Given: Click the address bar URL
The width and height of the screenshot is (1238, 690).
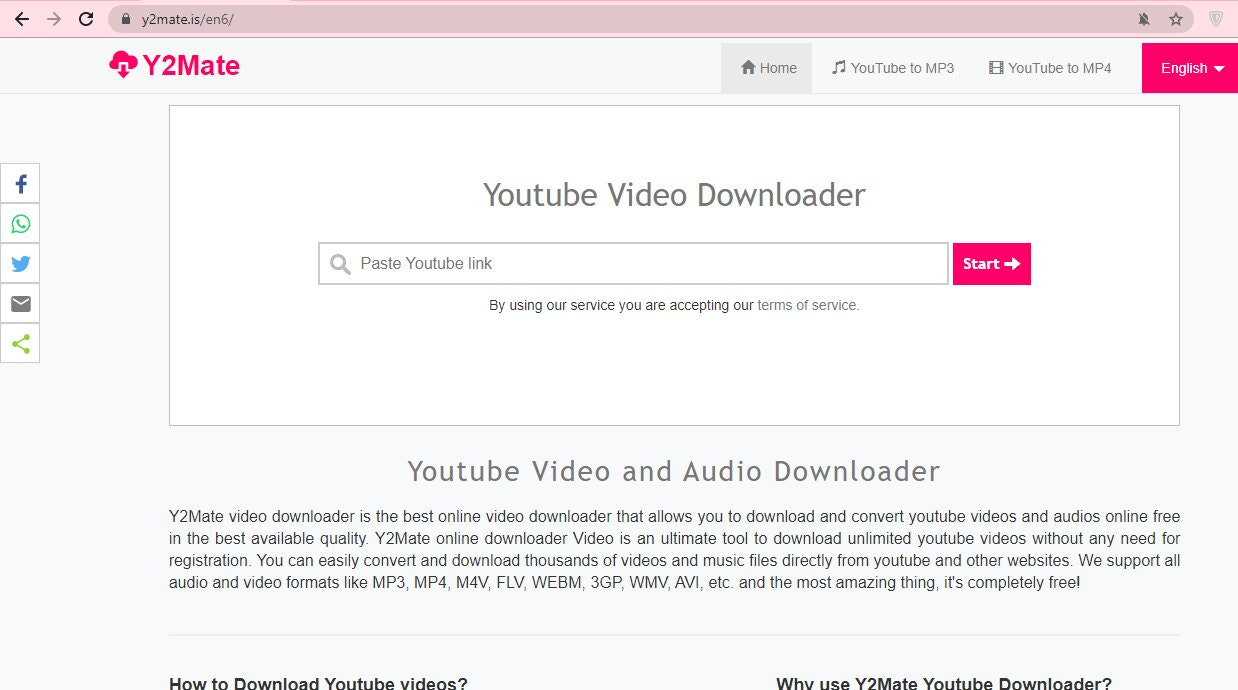Looking at the screenshot, I should coord(188,19).
